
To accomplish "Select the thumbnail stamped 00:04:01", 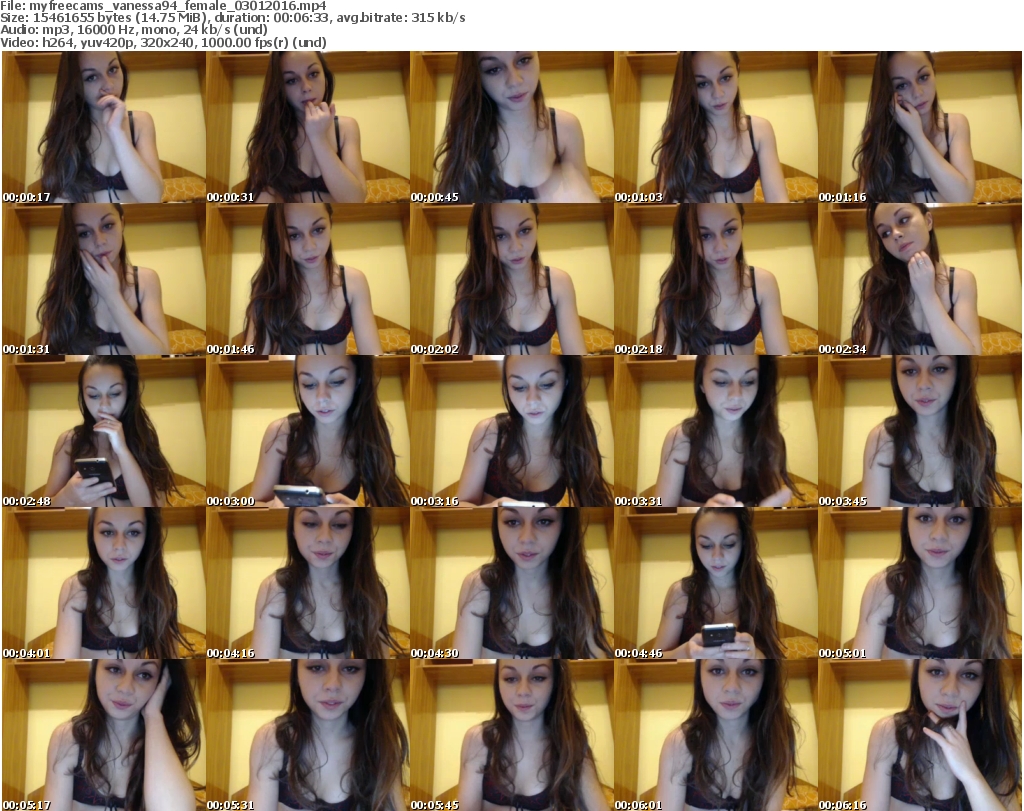I will [x=104, y=584].
